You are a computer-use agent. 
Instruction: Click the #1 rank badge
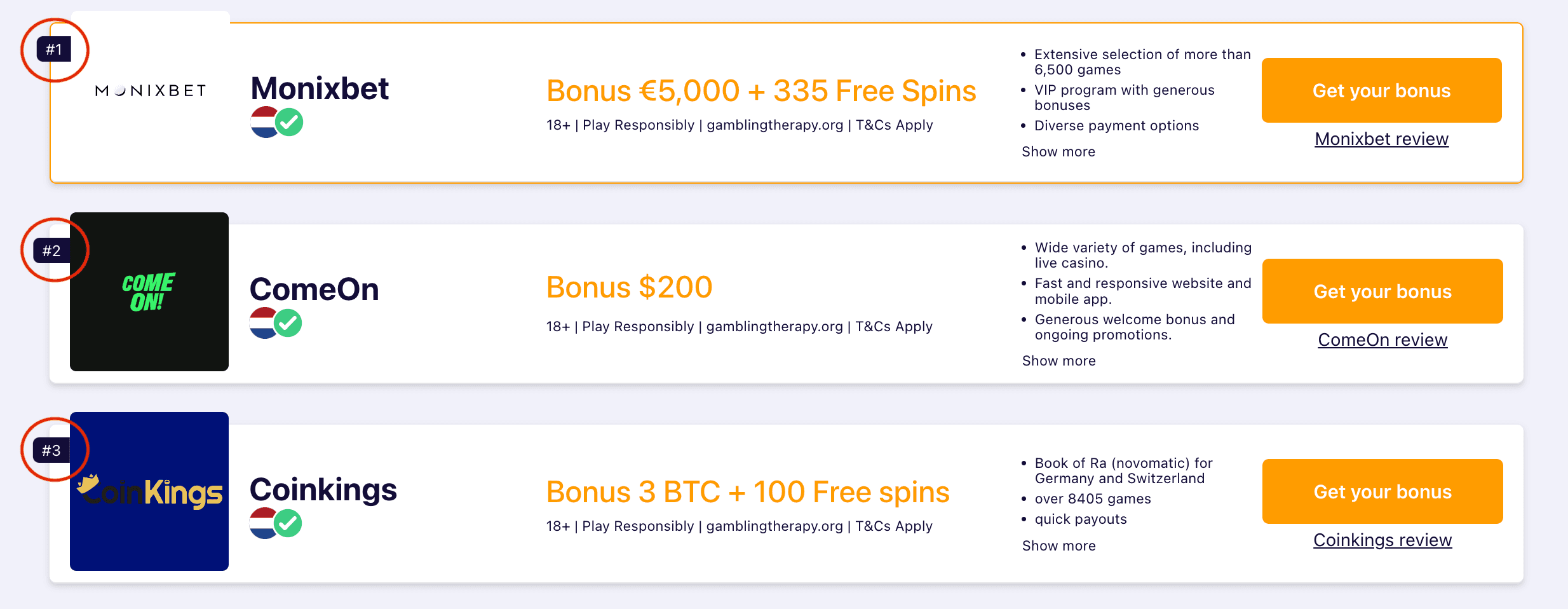[x=54, y=50]
